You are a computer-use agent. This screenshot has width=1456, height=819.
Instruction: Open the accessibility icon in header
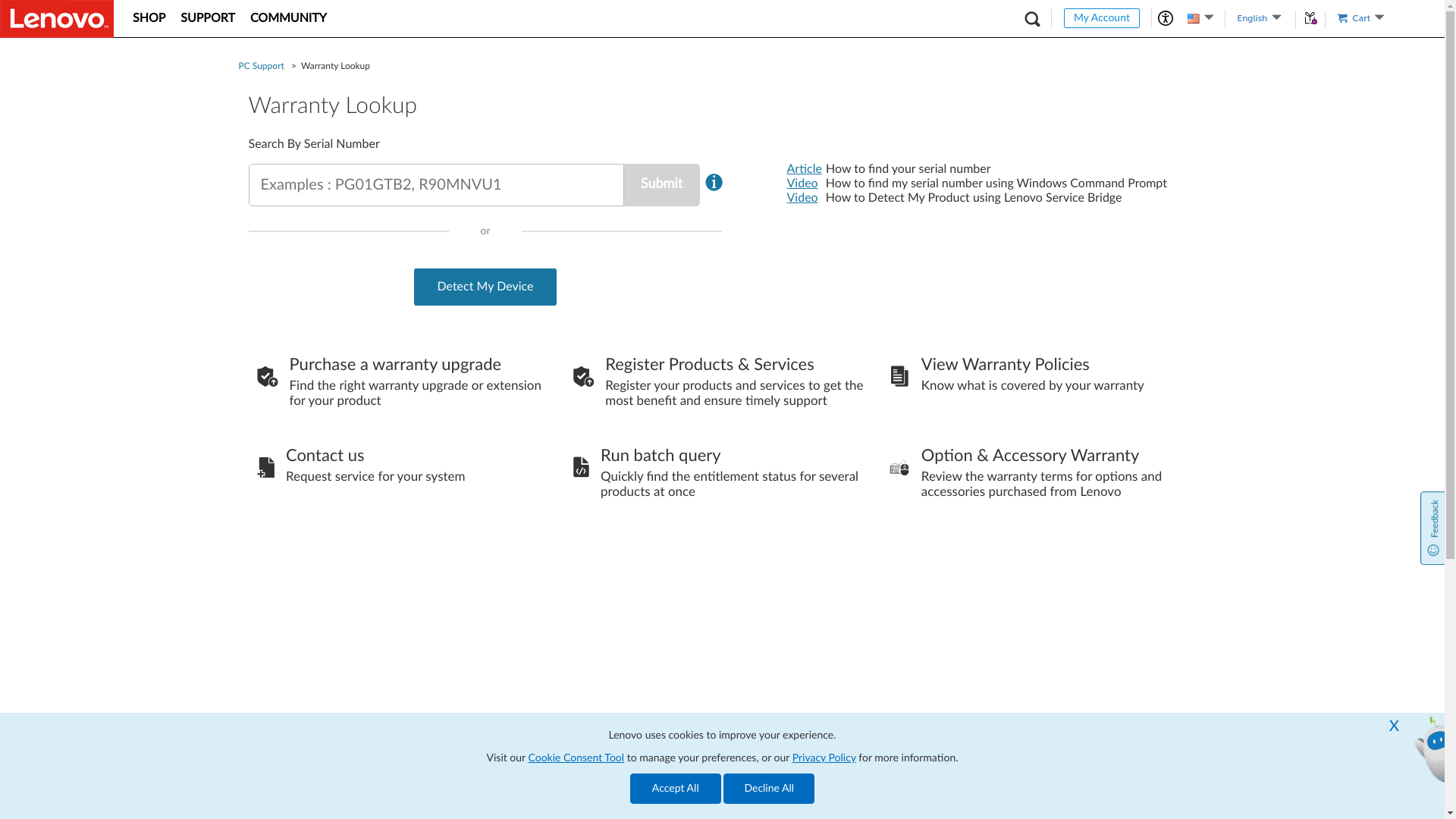pyautogui.click(x=1166, y=18)
